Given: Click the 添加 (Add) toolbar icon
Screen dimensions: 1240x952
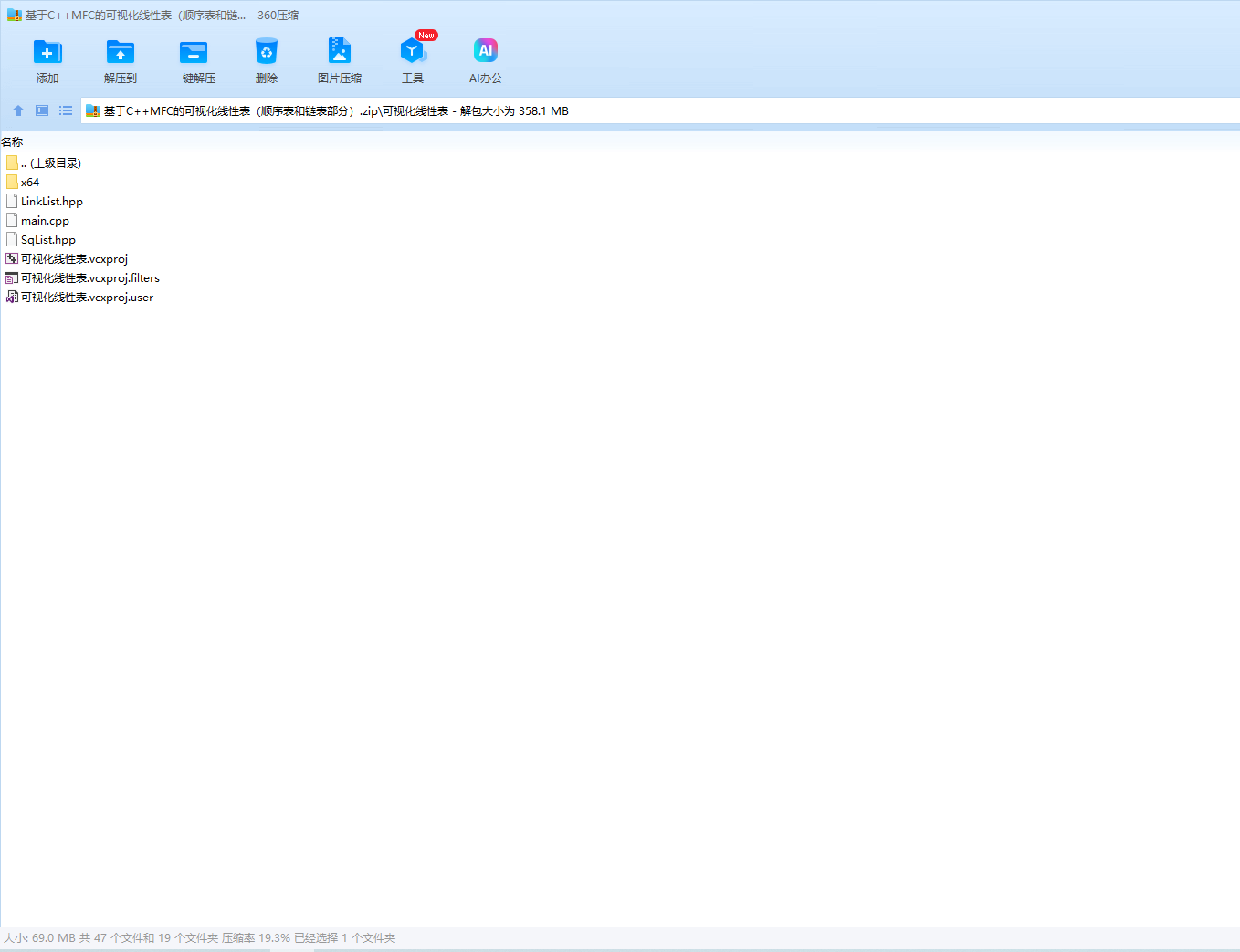Looking at the screenshot, I should pyautogui.click(x=47, y=52).
